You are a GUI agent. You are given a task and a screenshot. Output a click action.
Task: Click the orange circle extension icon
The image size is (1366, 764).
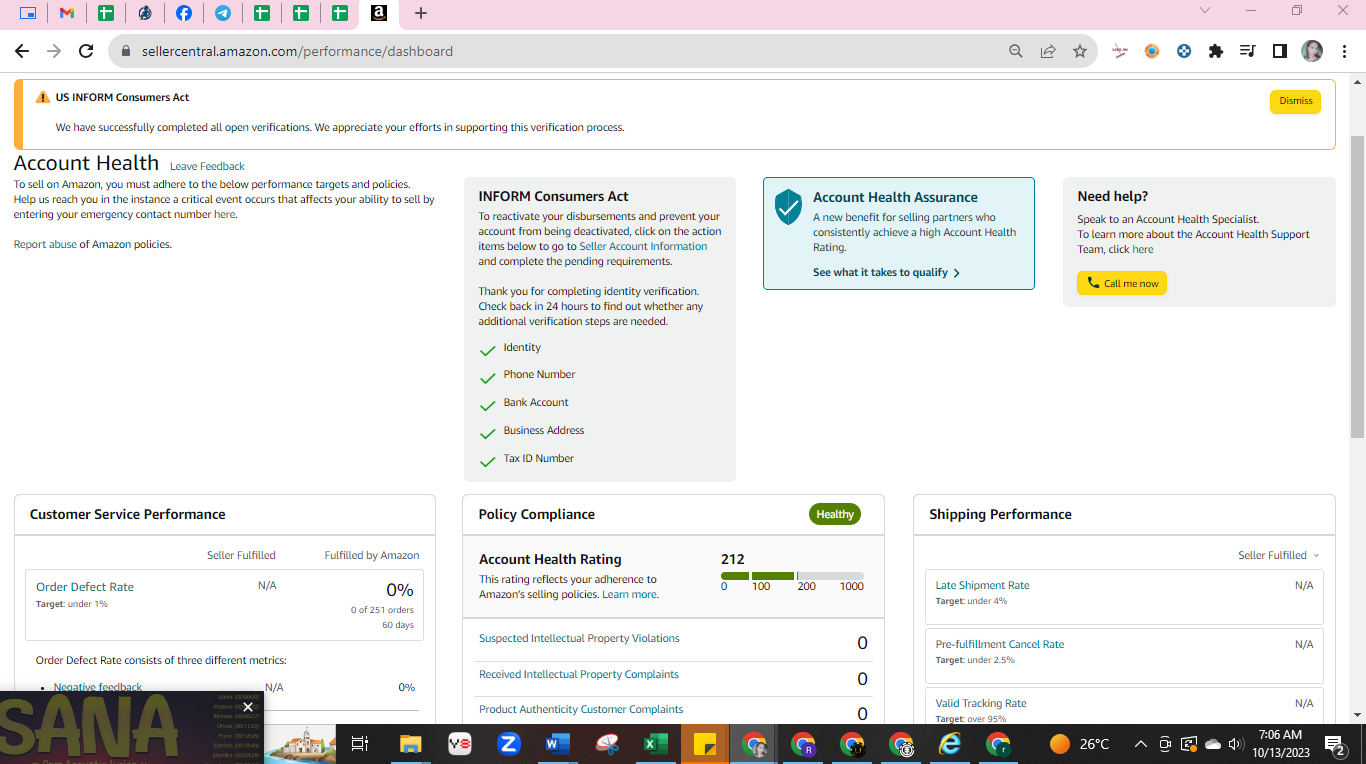coord(1152,51)
